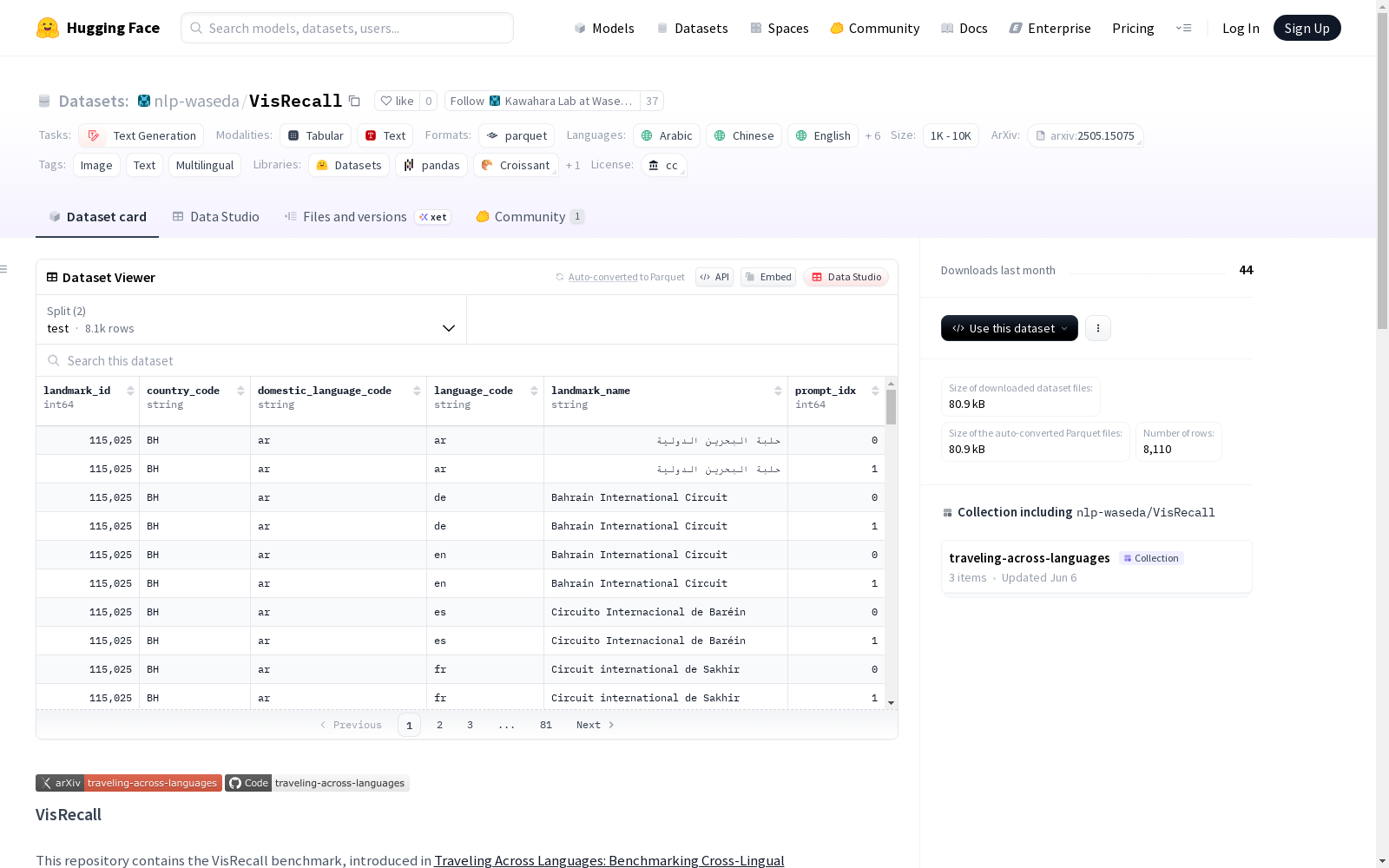The image size is (1389, 868).
Task: Open Spaces in the top navigation
Action: 780,28
